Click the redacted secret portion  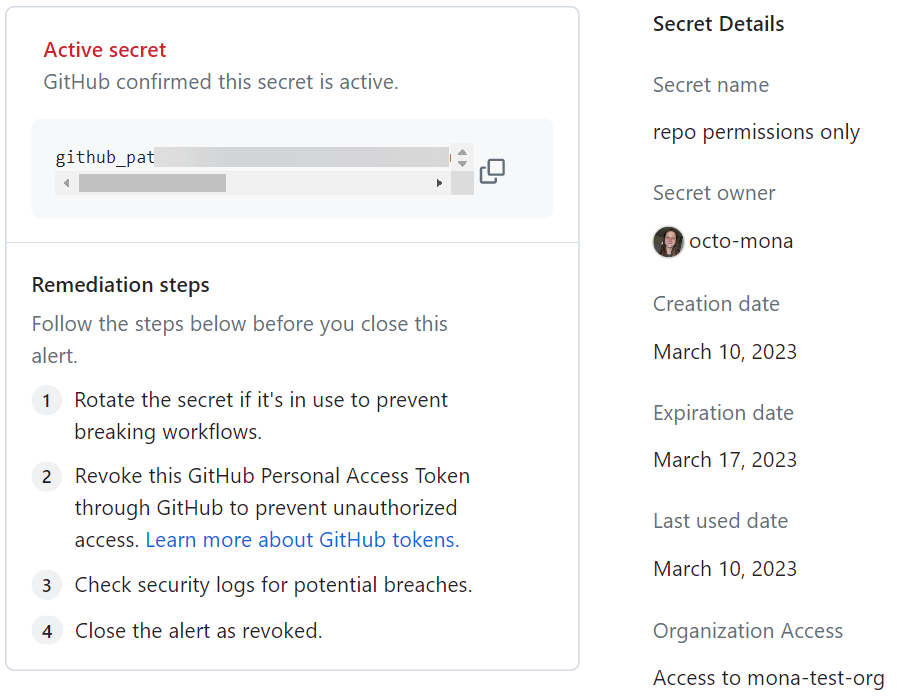click(x=300, y=156)
